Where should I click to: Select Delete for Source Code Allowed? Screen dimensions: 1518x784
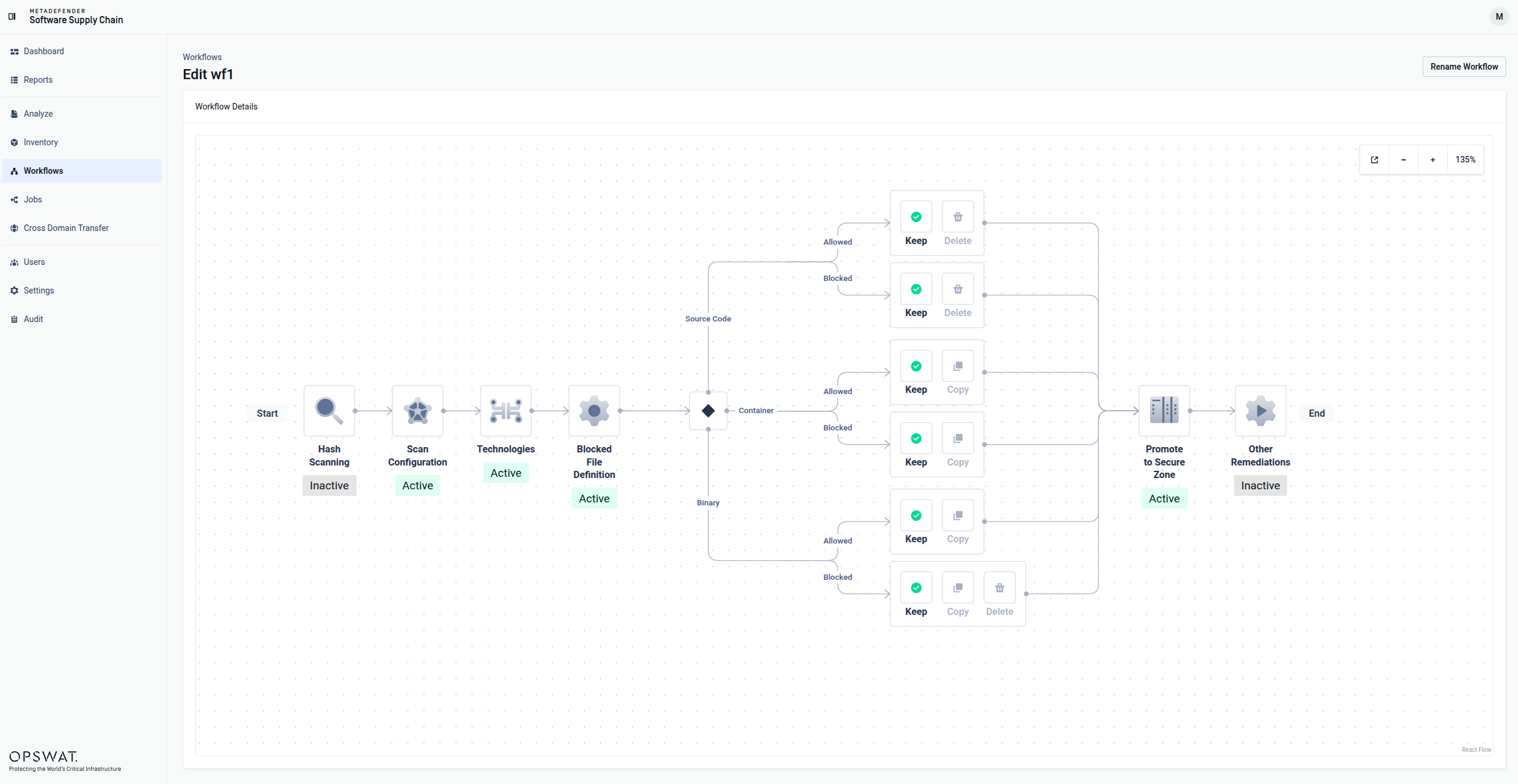958,224
